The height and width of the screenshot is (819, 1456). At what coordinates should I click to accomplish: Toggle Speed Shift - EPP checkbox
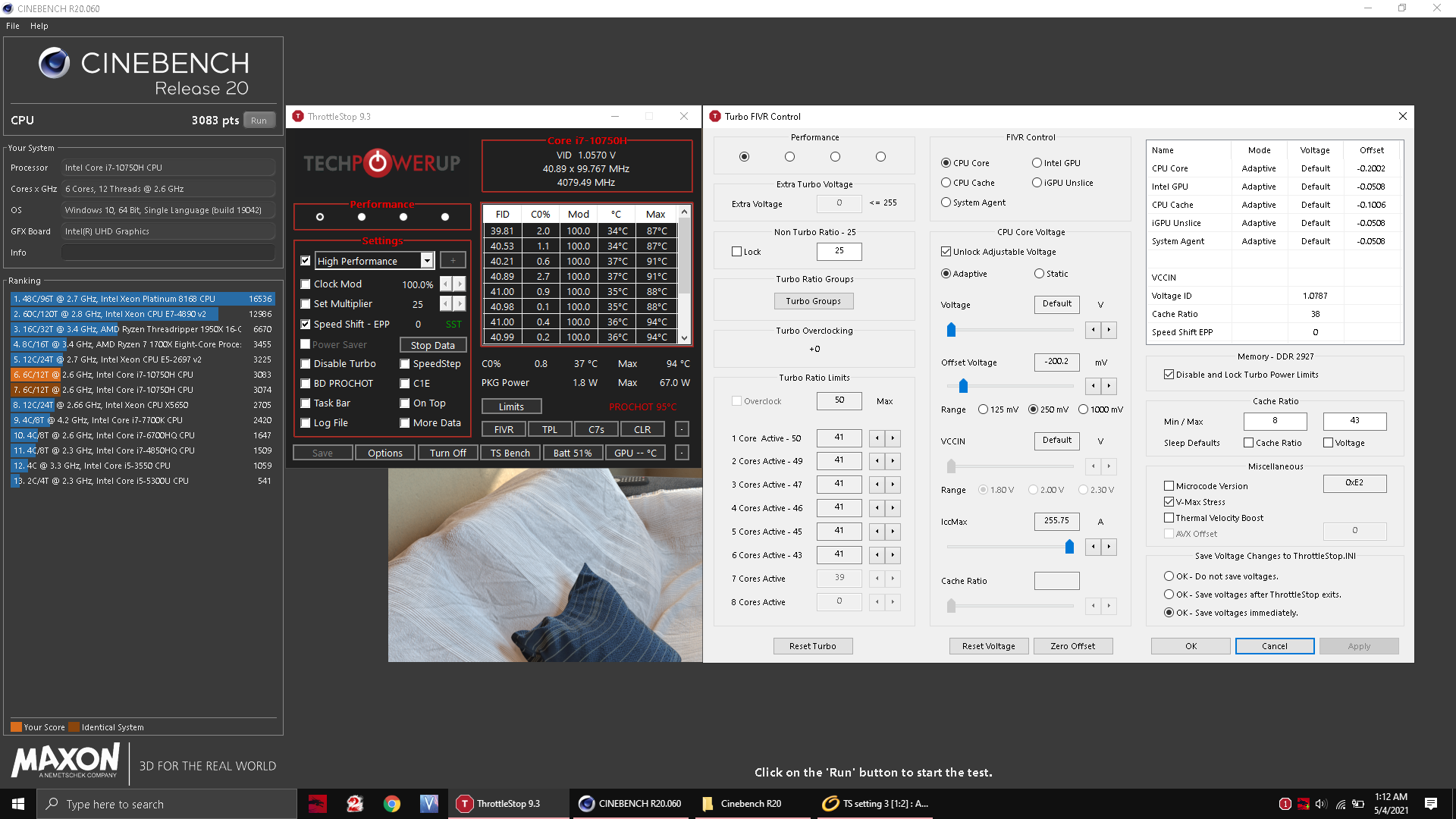point(306,325)
